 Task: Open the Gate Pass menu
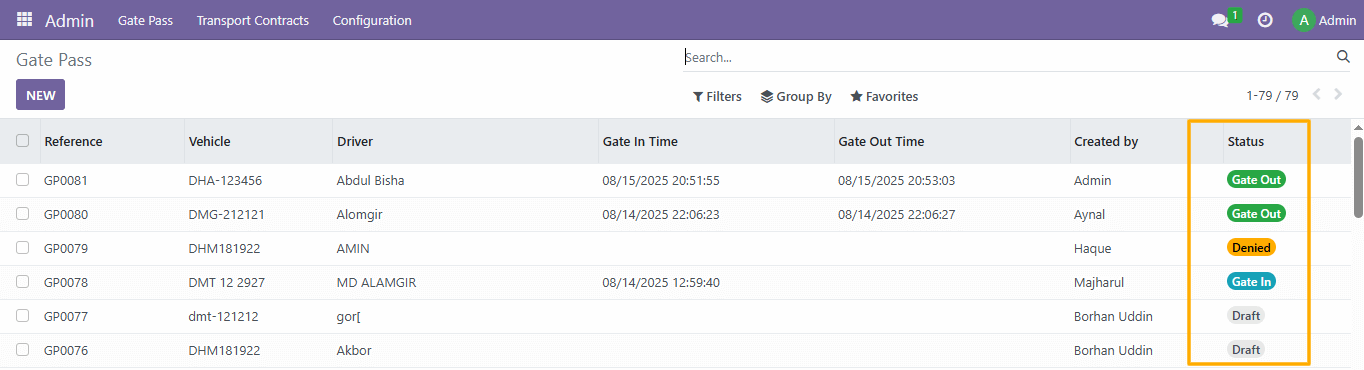tap(145, 20)
